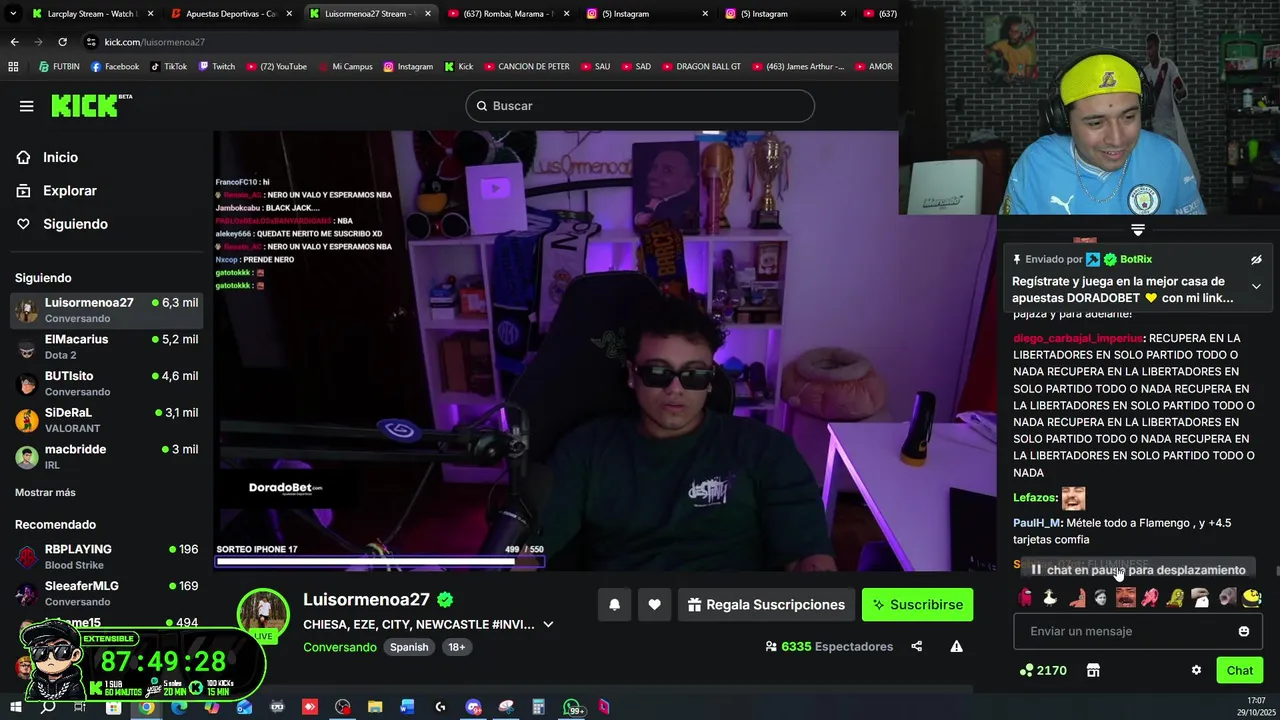Viewport: 1280px width, 720px height.
Task: Toggle the notification bell for Luisormenoa27
Action: coord(614,604)
